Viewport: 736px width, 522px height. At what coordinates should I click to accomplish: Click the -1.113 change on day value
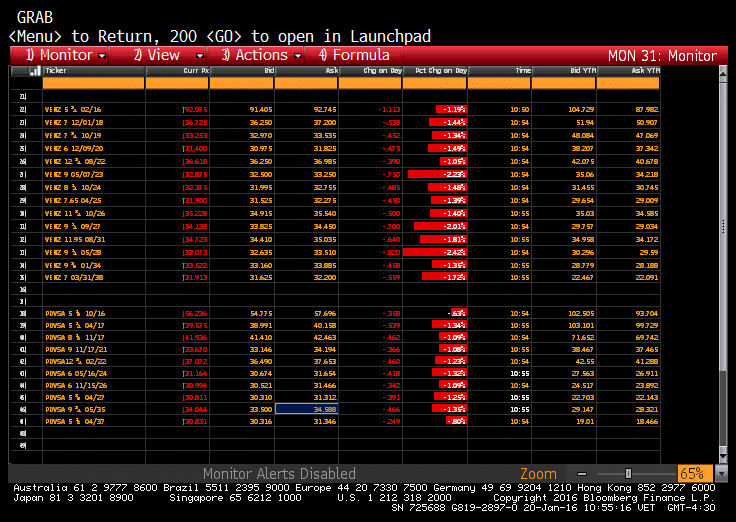click(390, 109)
